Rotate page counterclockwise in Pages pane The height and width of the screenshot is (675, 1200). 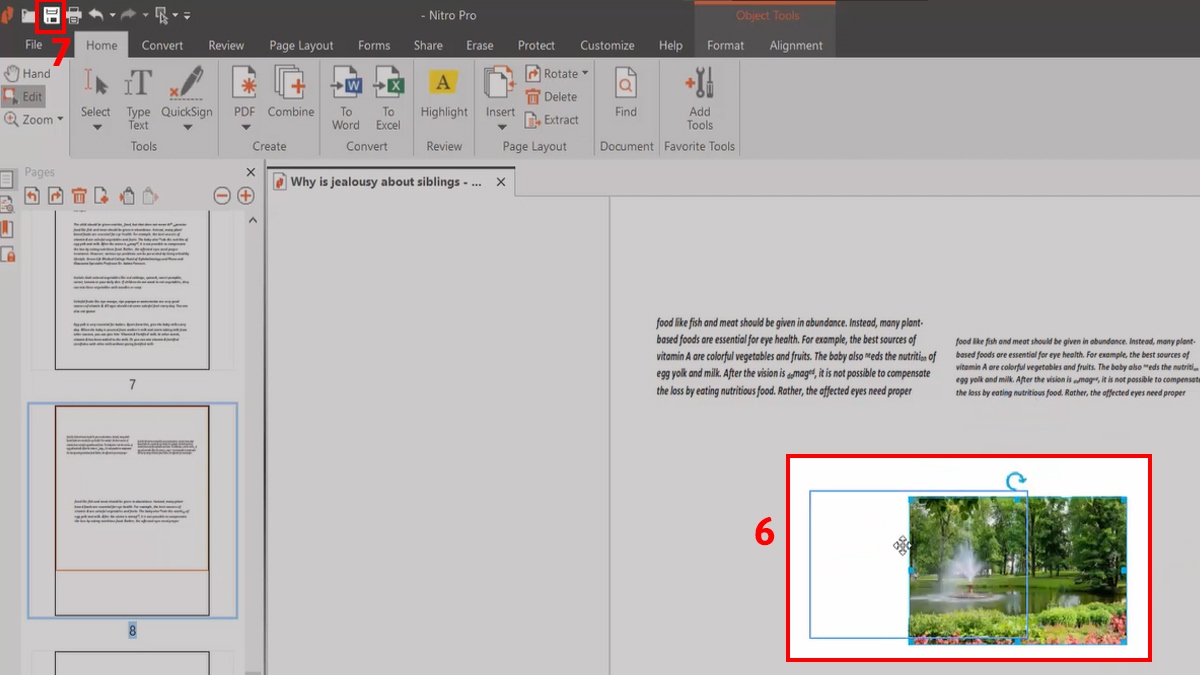32,196
